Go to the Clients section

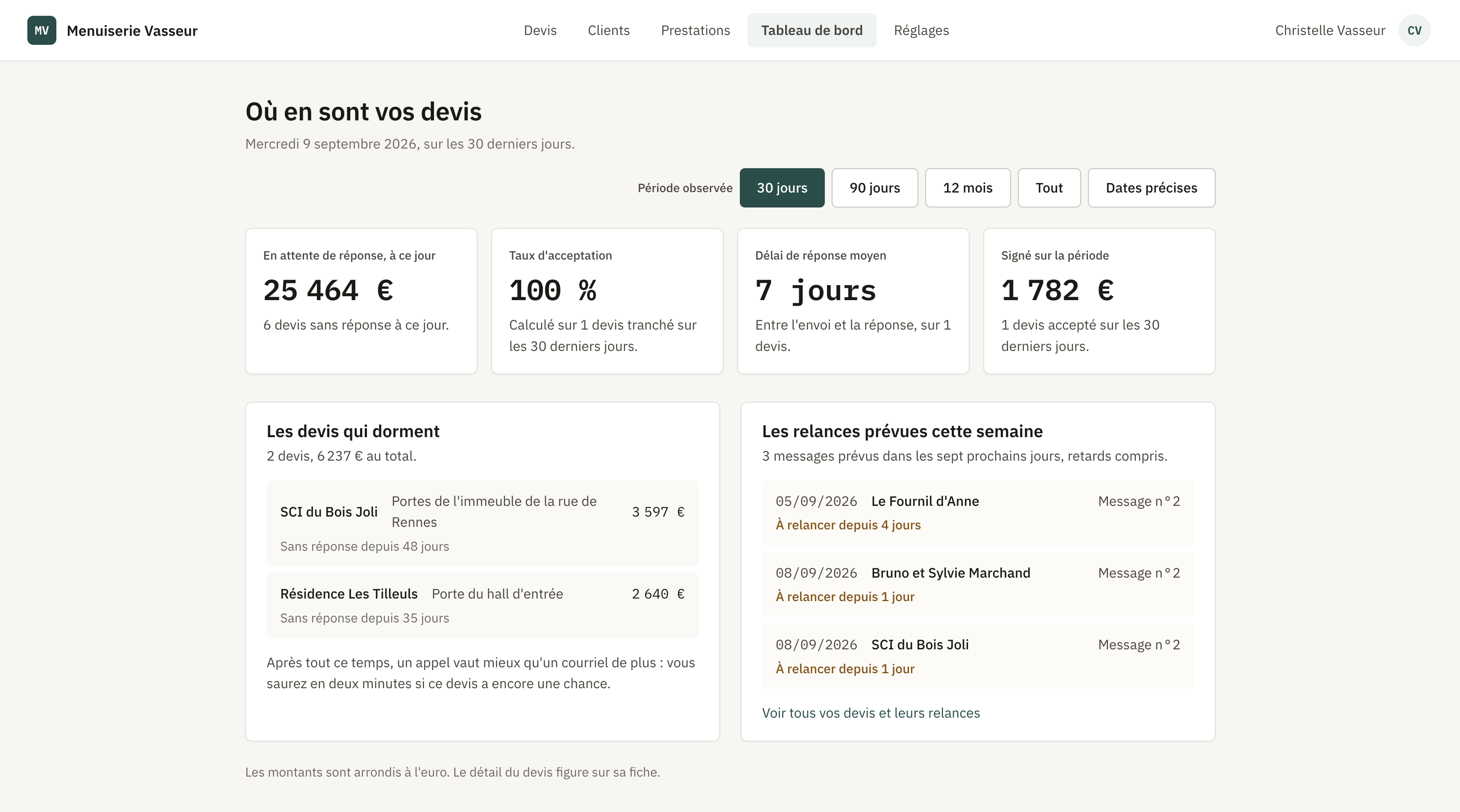609,31
